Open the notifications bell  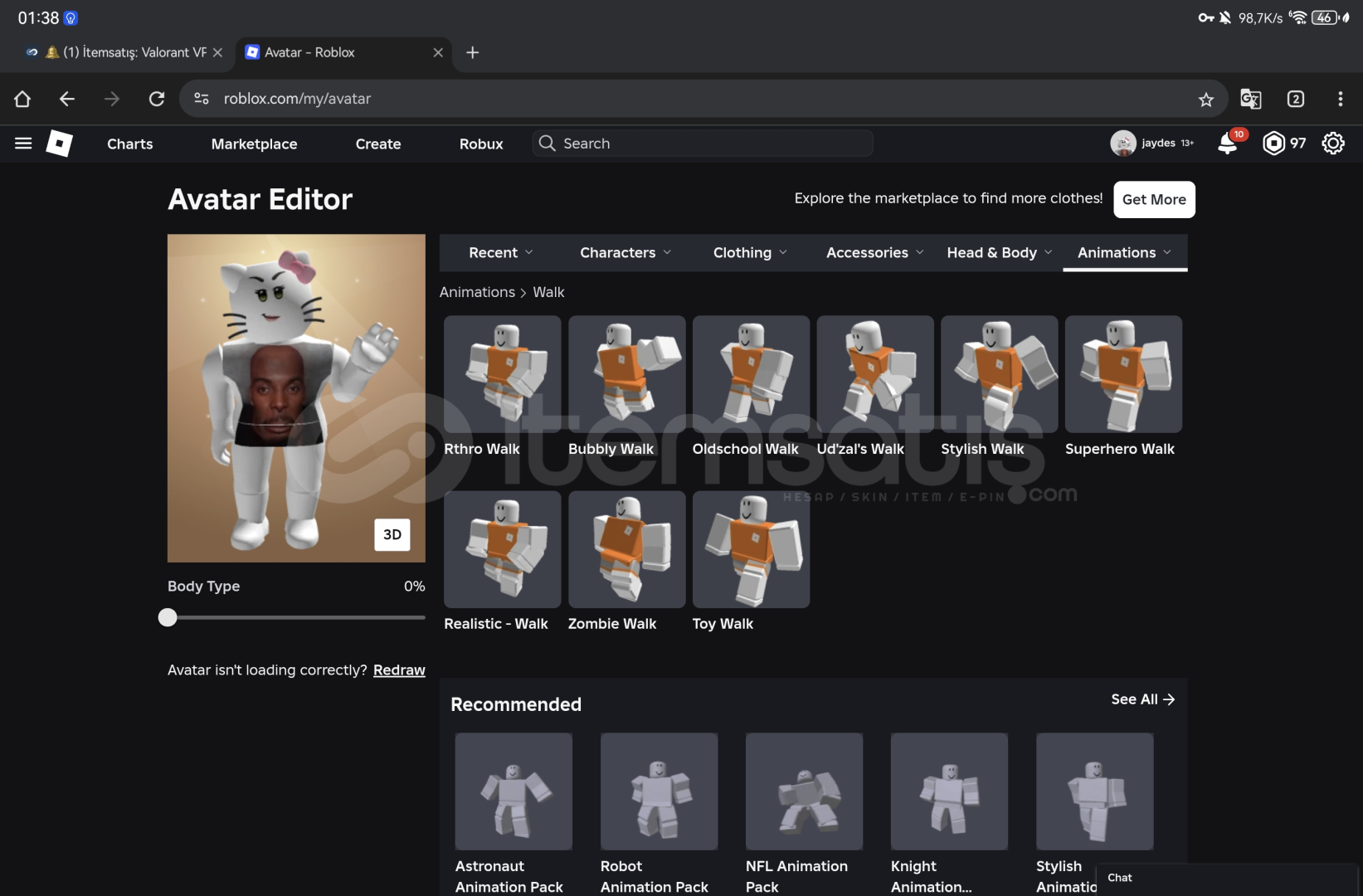(1227, 144)
